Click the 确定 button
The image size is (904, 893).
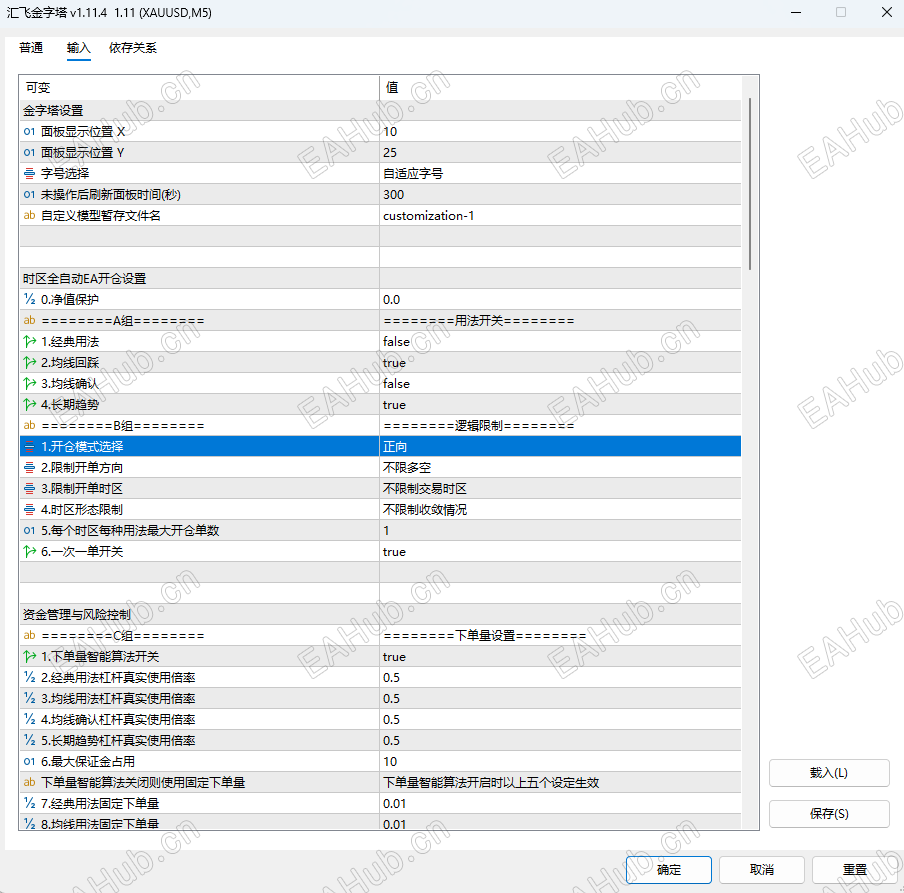point(669,869)
